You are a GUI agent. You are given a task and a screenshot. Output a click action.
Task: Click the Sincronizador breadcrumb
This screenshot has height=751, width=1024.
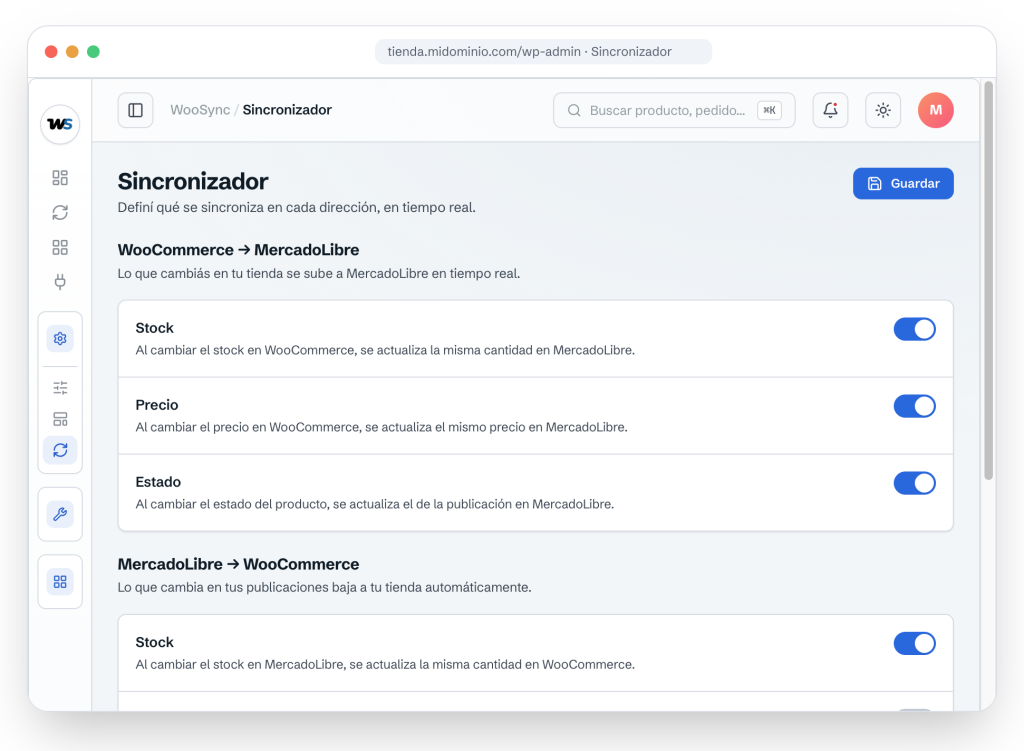pyautogui.click(x=287, y=110)
